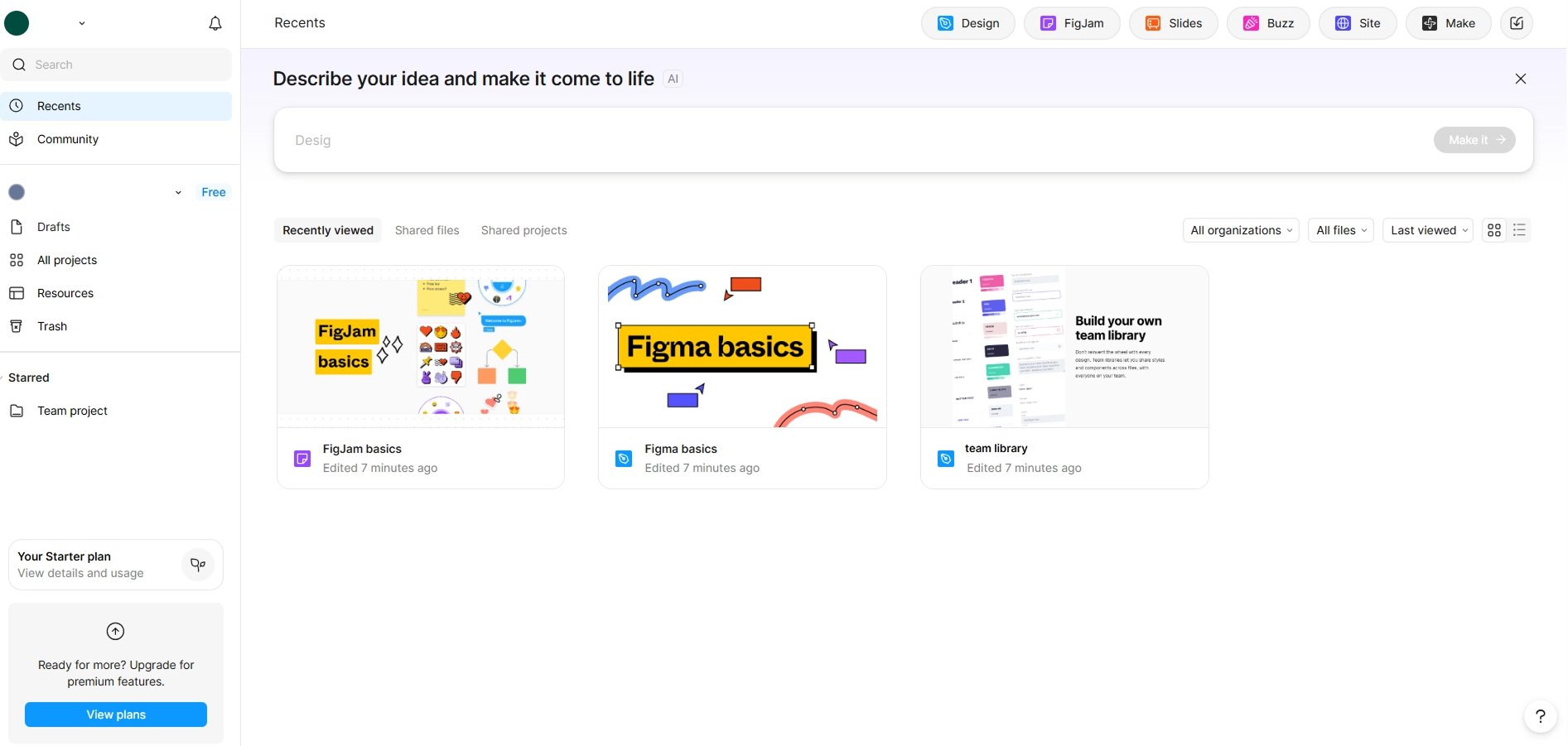The height and width of the screenshot is (746, 1568).
Task: Switch to list view of files
Action: point(1519,230)
